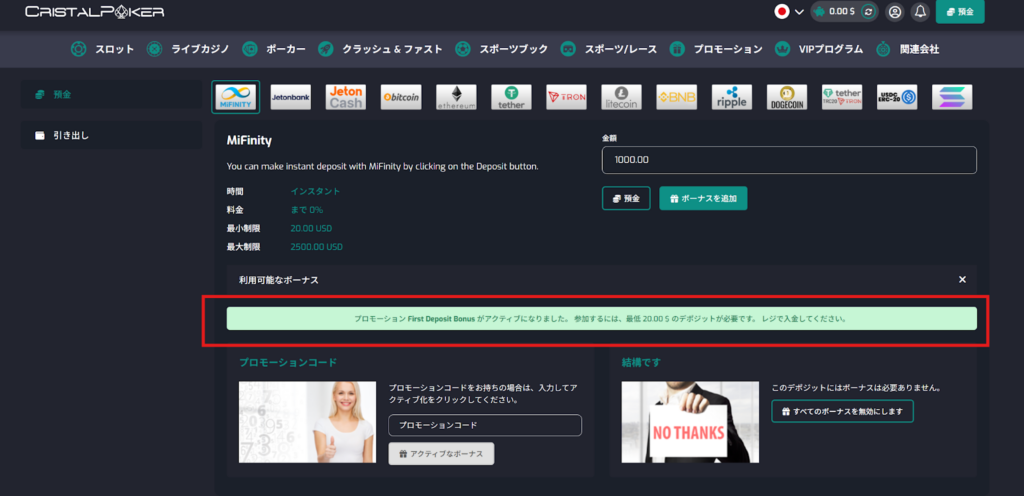Pick the Bitcoin deposit option

click(x=401, y=97)
